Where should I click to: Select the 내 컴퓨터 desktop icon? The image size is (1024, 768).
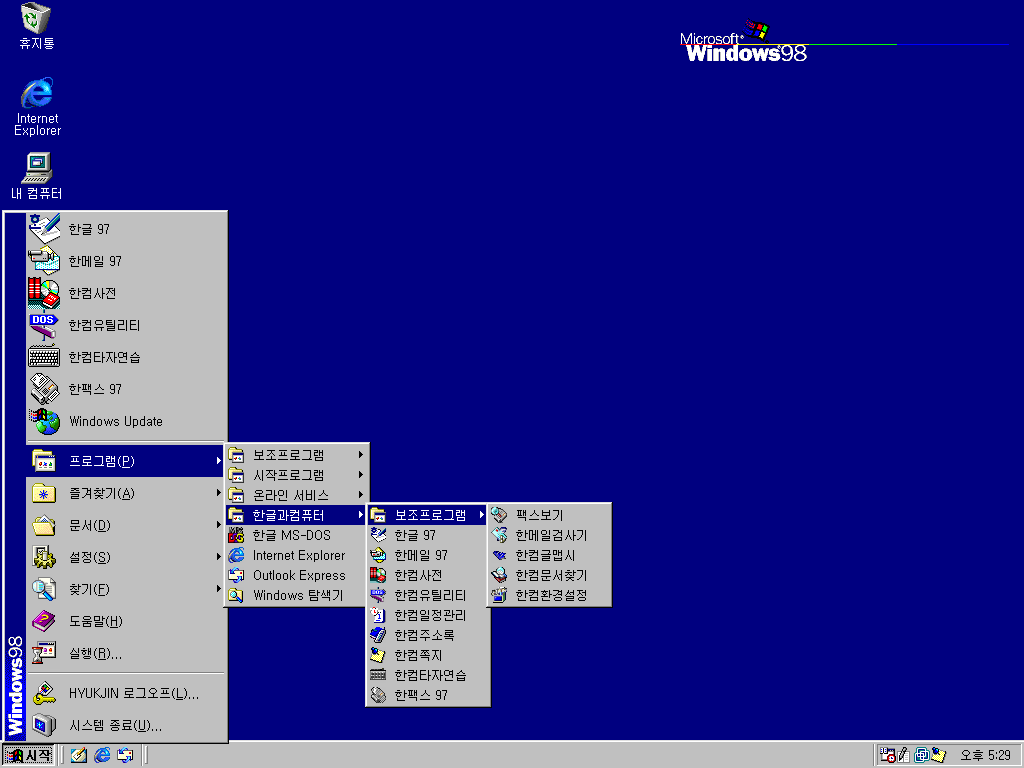[x=37, y=176]
